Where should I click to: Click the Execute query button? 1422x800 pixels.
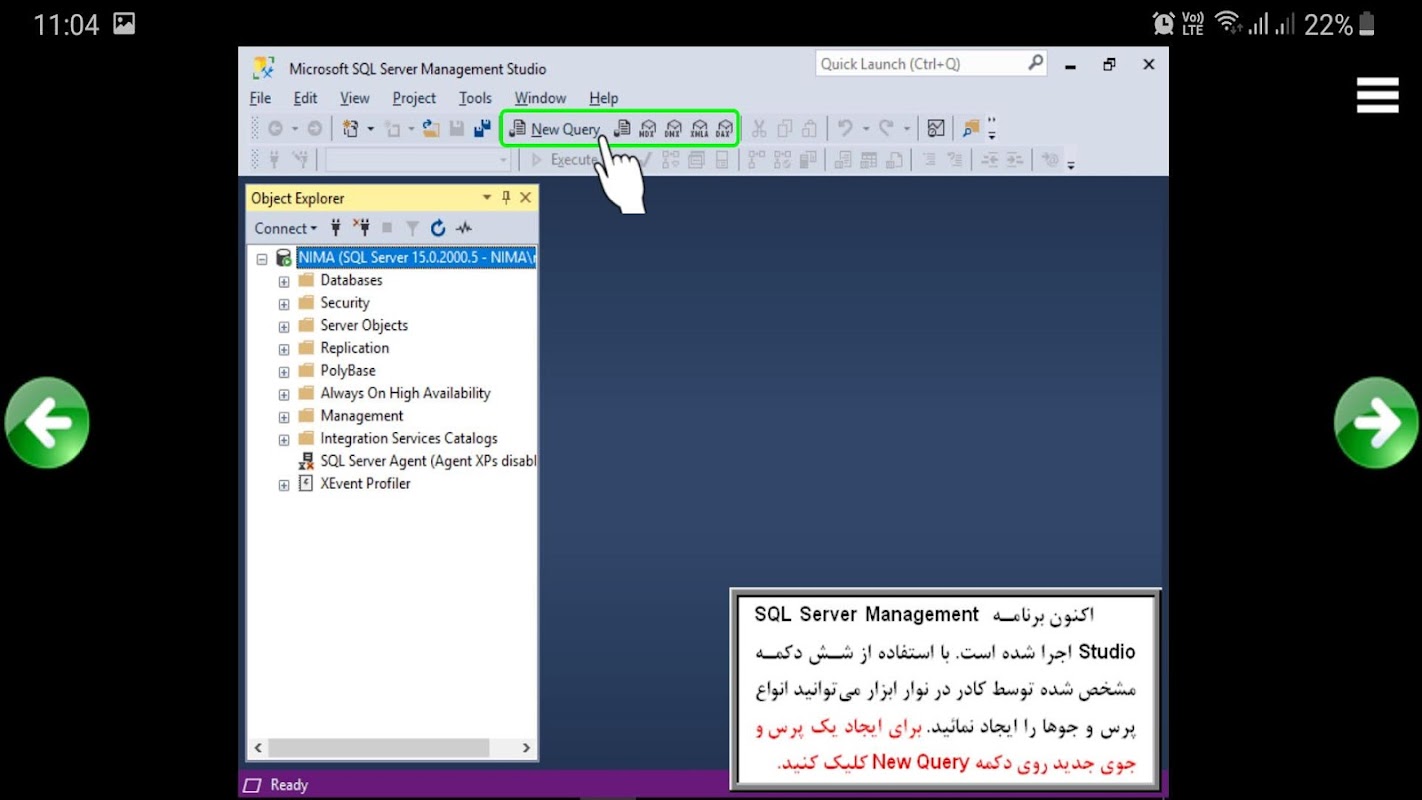tap(564, 160)
